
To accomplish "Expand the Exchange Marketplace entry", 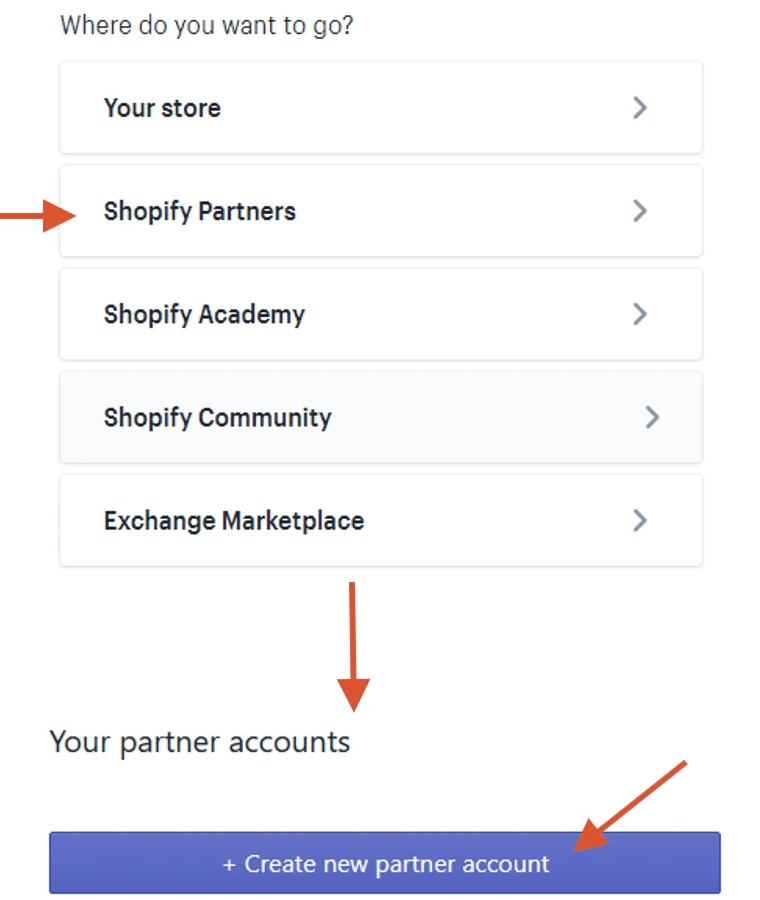I will click(380, 520).
